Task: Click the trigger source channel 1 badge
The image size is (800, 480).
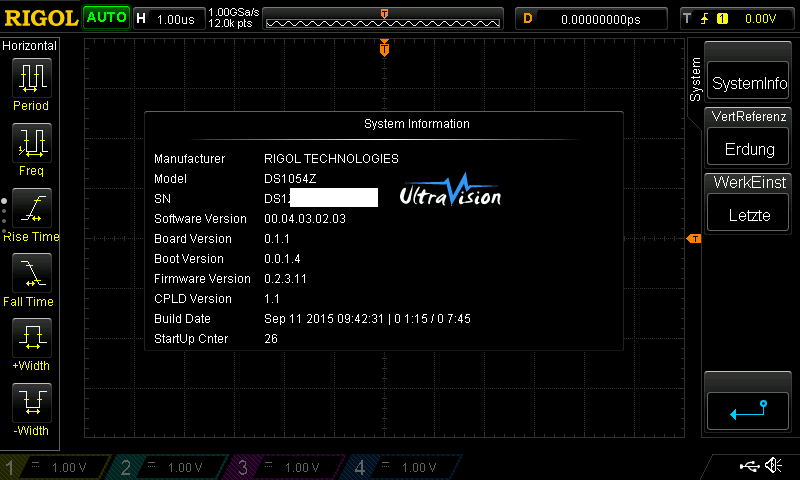Action: 722,19
